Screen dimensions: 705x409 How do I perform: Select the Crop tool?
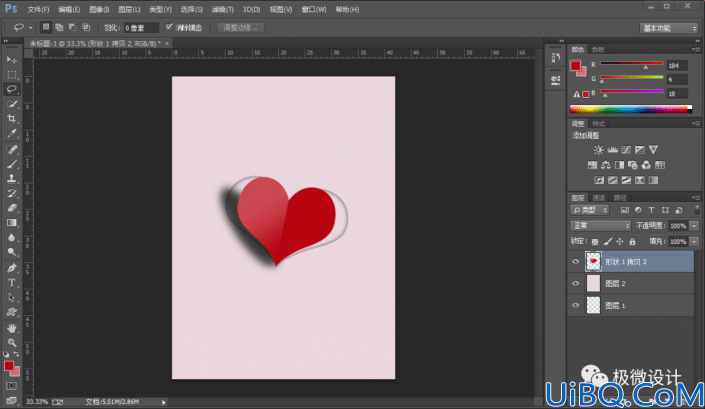click(12, 119)
